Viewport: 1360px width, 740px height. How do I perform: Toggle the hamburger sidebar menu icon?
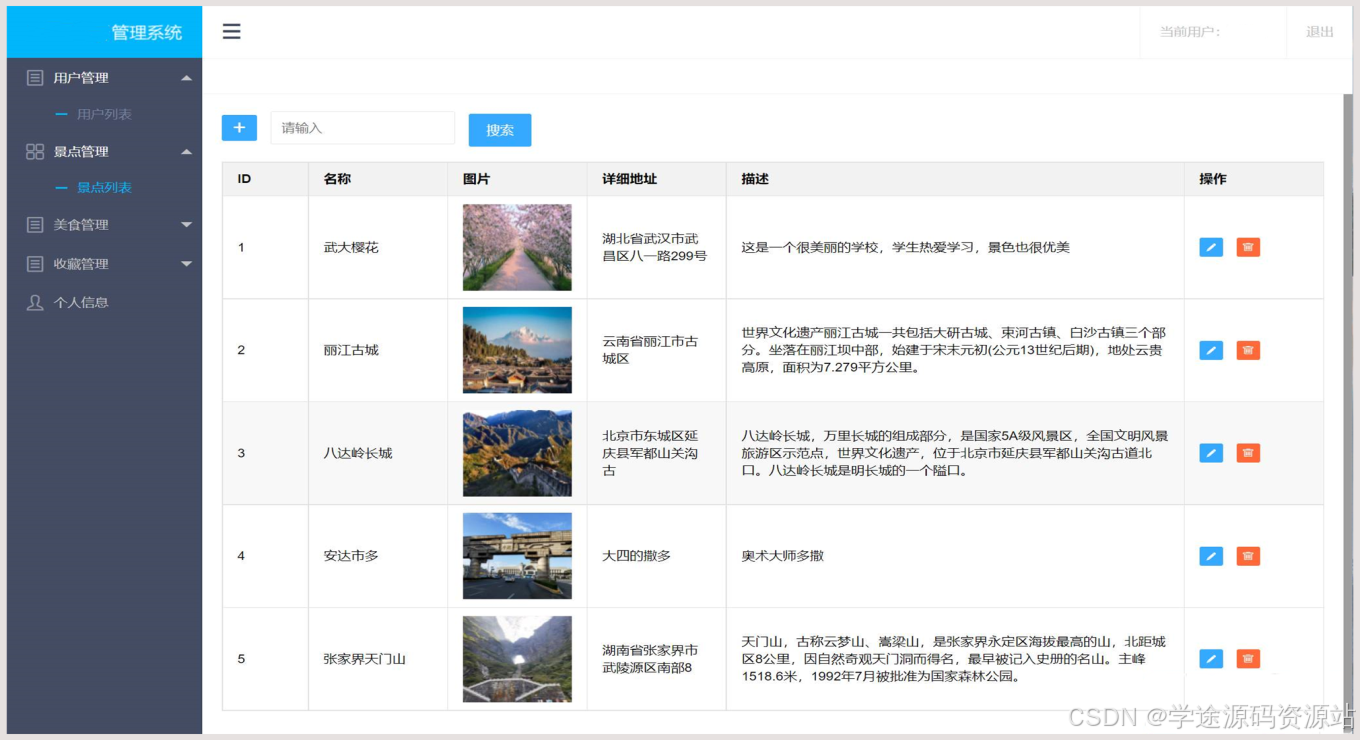coord(231,31)
